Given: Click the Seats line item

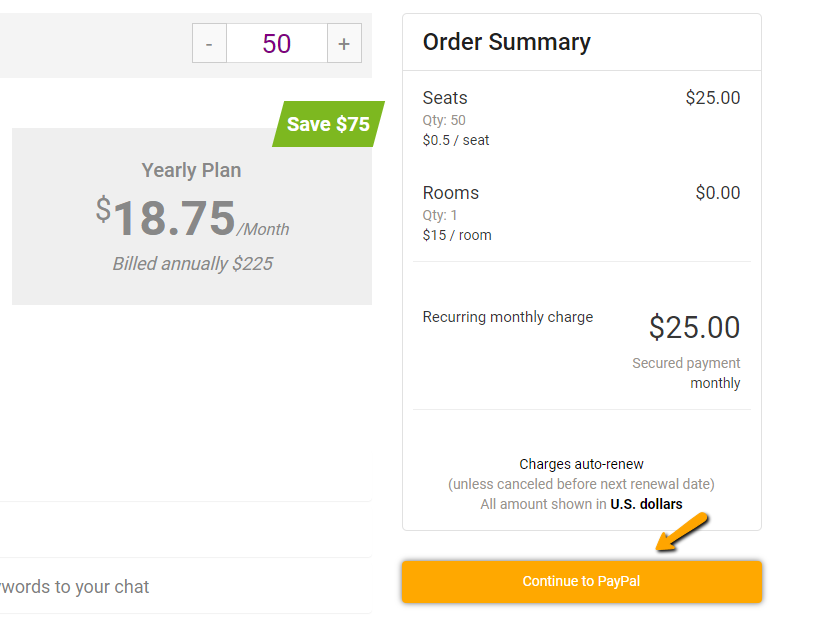Looking at the screenshot, I should [x=444, y=98].
